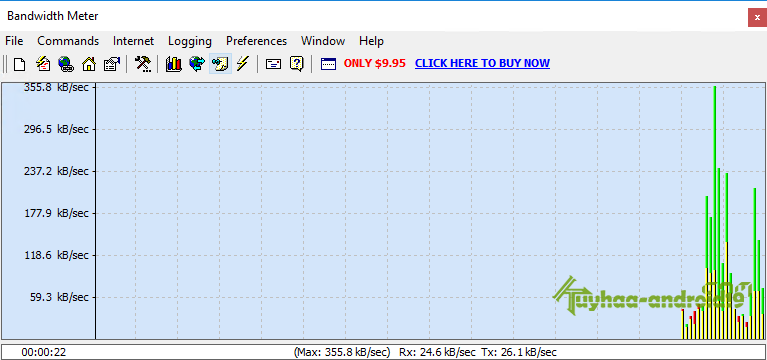Click the 177.9 kB/sec axis label

(x=57, y=213)
